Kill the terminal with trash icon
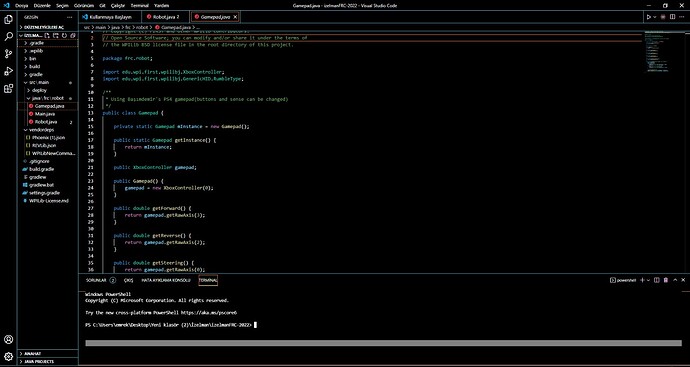The height and width of the screenshot is (367, 690). (666, 280)
